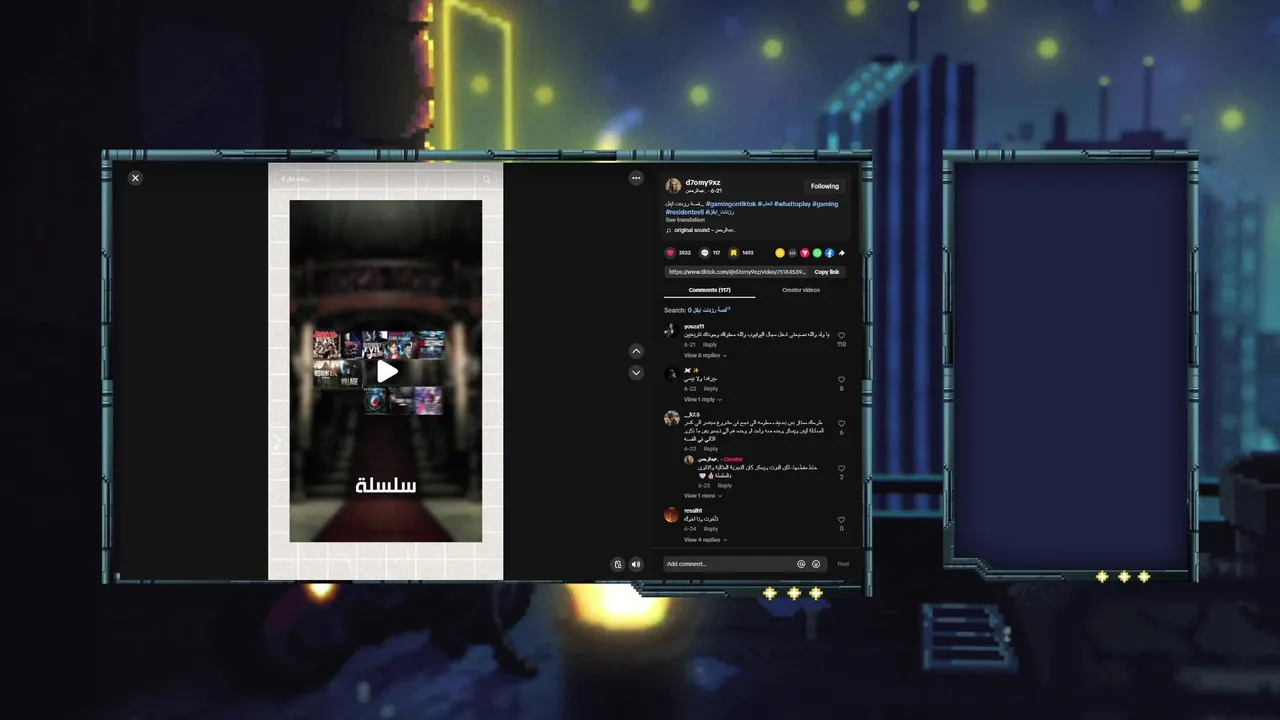Like youza11's comment with 118 likes
Viewport: 1280px width, 720px height.
click(841, 336)
